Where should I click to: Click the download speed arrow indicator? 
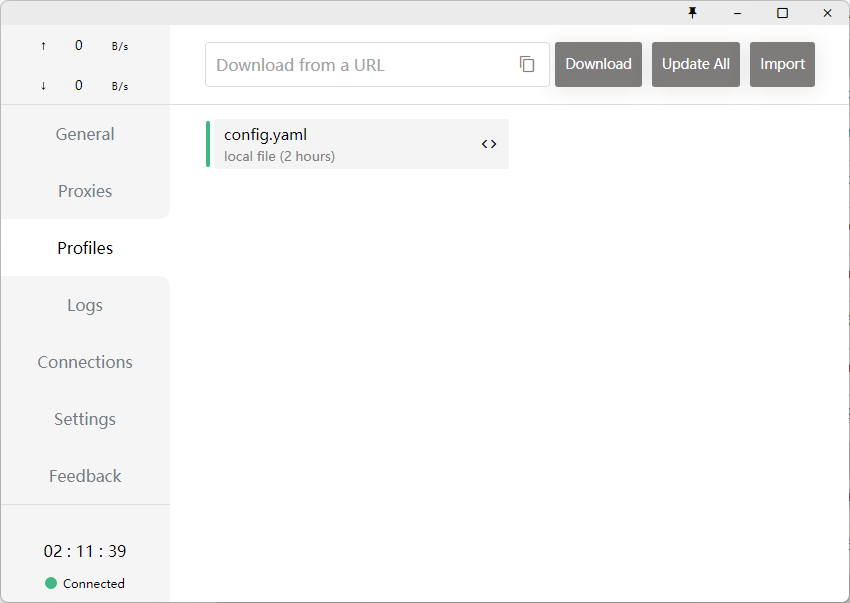pyautogui.click(x=43, y=86)
